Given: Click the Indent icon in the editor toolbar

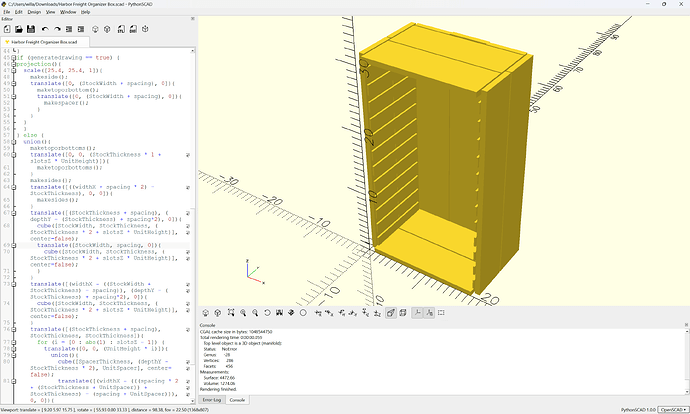Looking at the screenshot, I should (x=81, y=29).
